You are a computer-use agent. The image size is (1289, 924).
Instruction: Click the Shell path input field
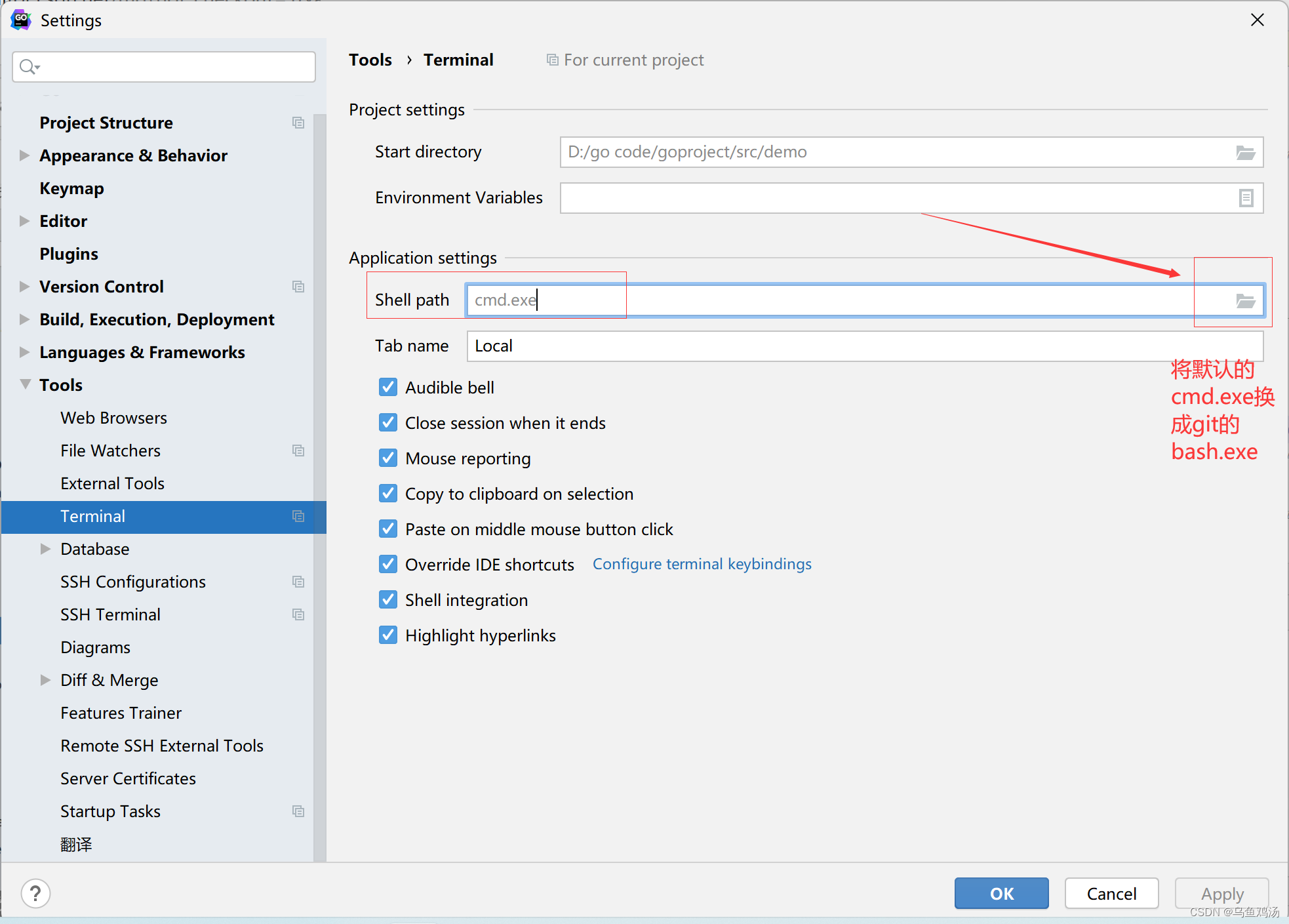point(841,299)
